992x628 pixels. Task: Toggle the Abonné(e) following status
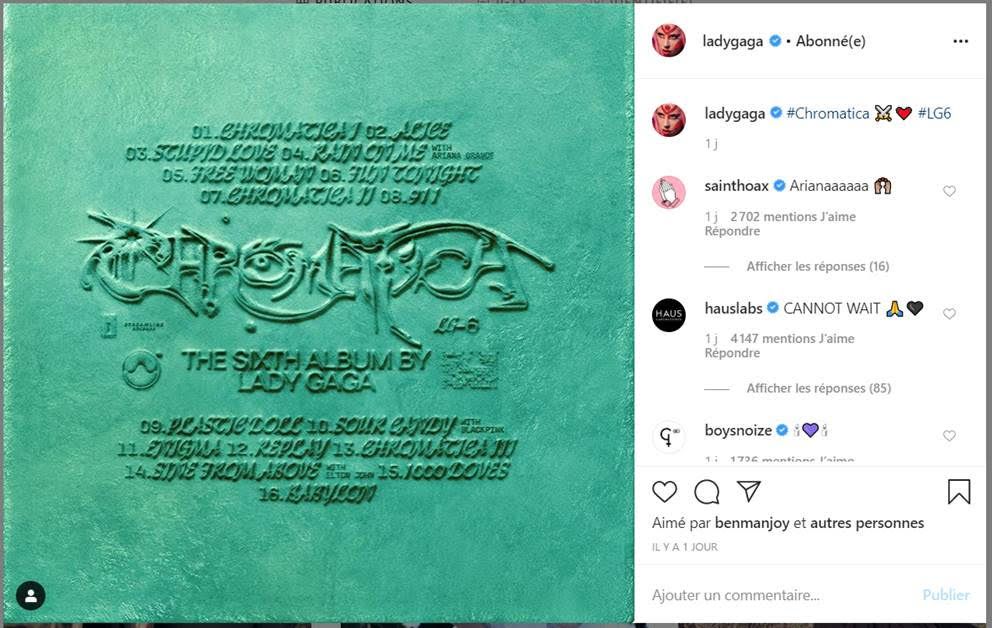click(830, 41)
